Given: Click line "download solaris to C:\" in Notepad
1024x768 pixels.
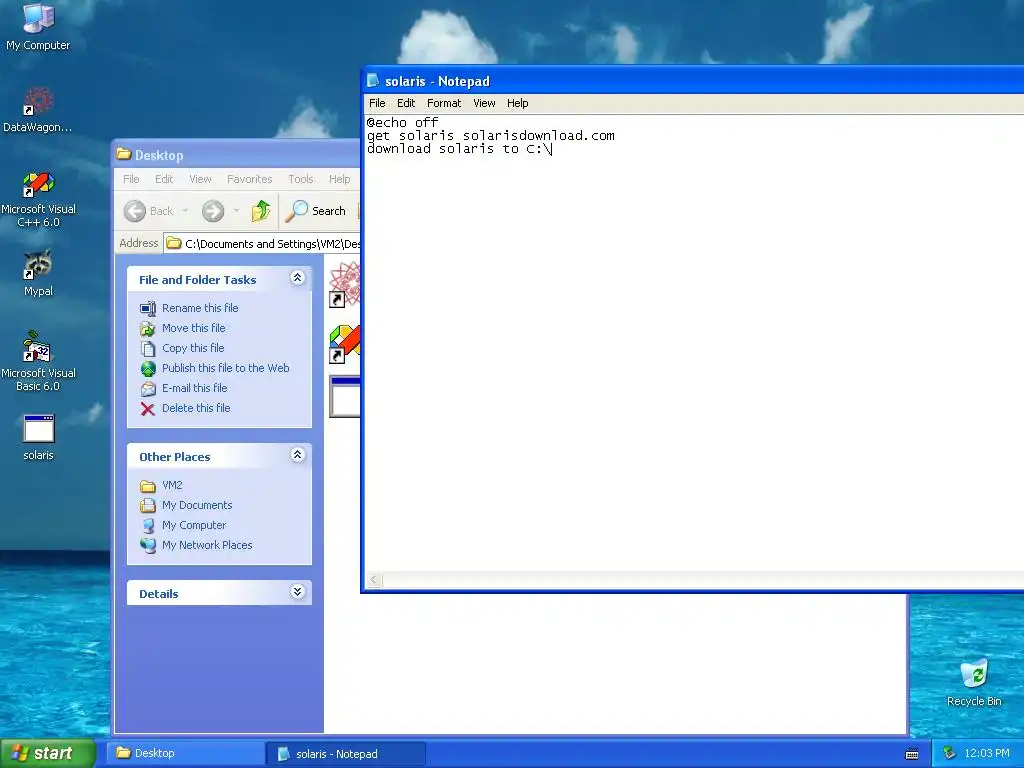Looking at the screenshot, I should click(458, 148).
